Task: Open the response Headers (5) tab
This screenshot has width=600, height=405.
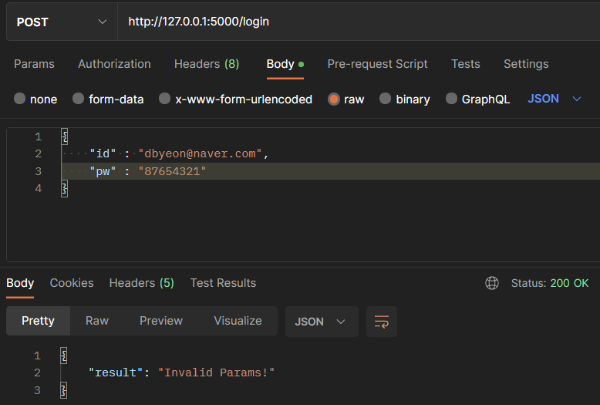Action: tap(142, 283)
